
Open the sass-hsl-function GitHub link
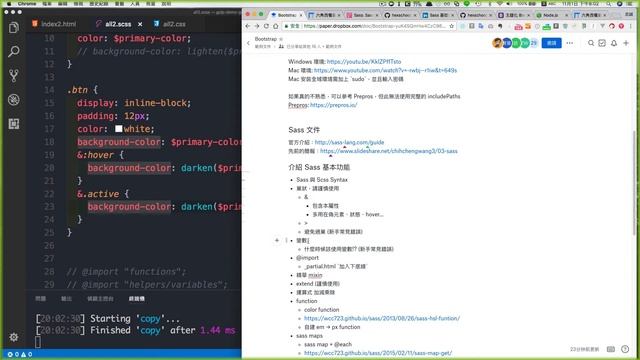(x=382, y=318)
